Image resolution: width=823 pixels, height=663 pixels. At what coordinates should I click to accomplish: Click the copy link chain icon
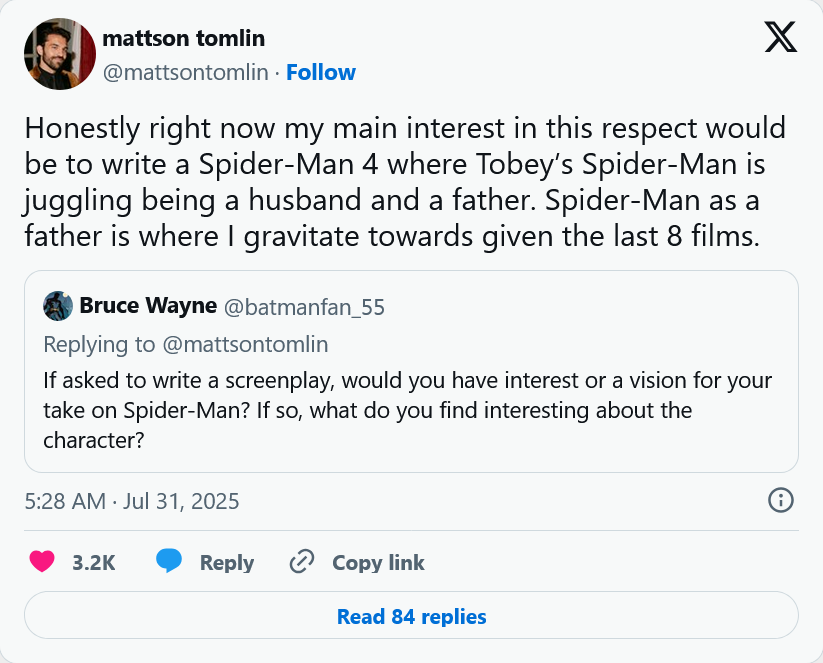pos(302,562)
